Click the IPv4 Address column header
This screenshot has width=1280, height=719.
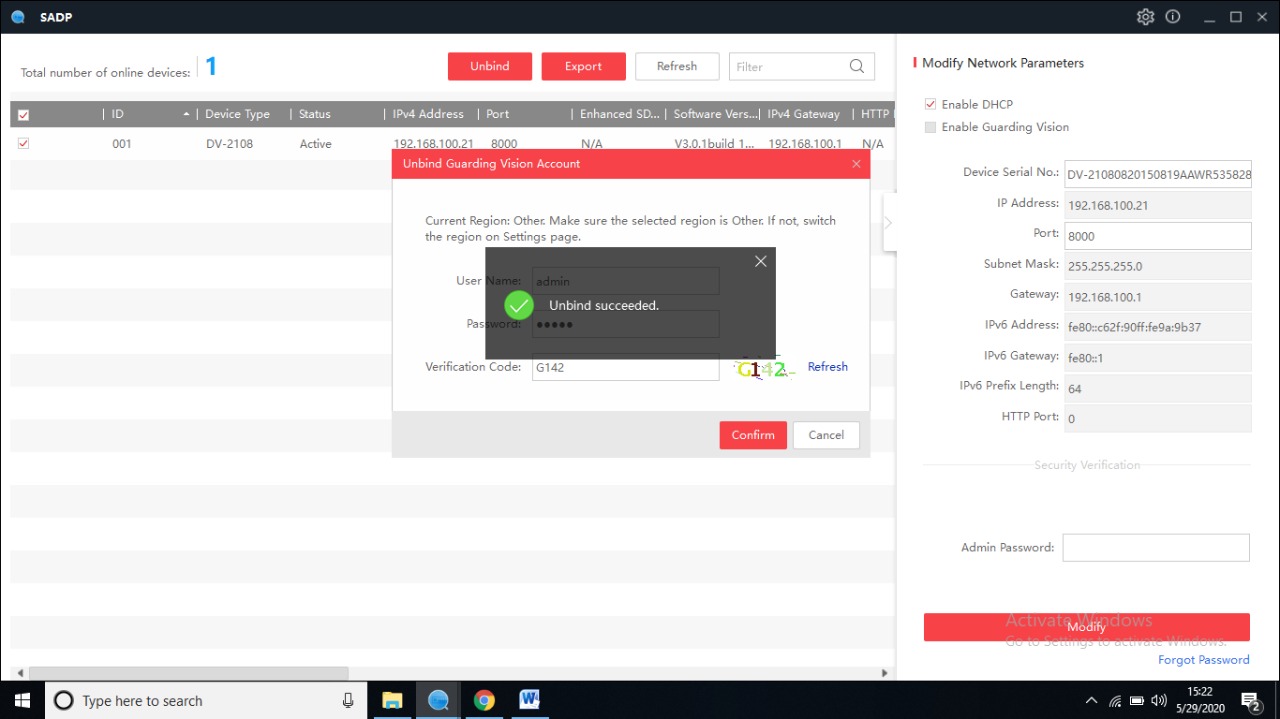click(428, 114)
